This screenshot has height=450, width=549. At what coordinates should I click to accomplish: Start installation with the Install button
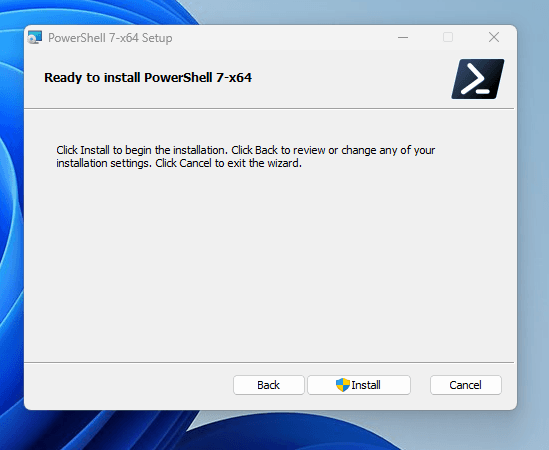coord(359,385)
